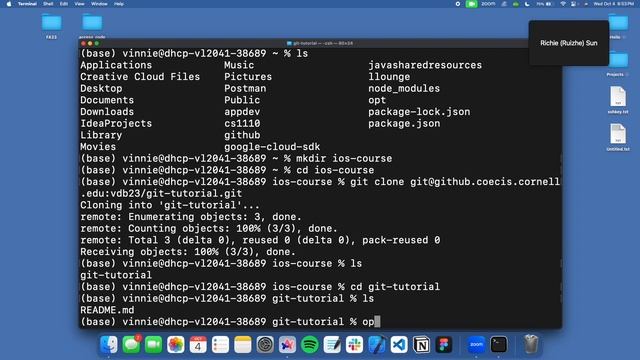
Task: Click the menu bar date and time
Action: [x=613, y=4]
